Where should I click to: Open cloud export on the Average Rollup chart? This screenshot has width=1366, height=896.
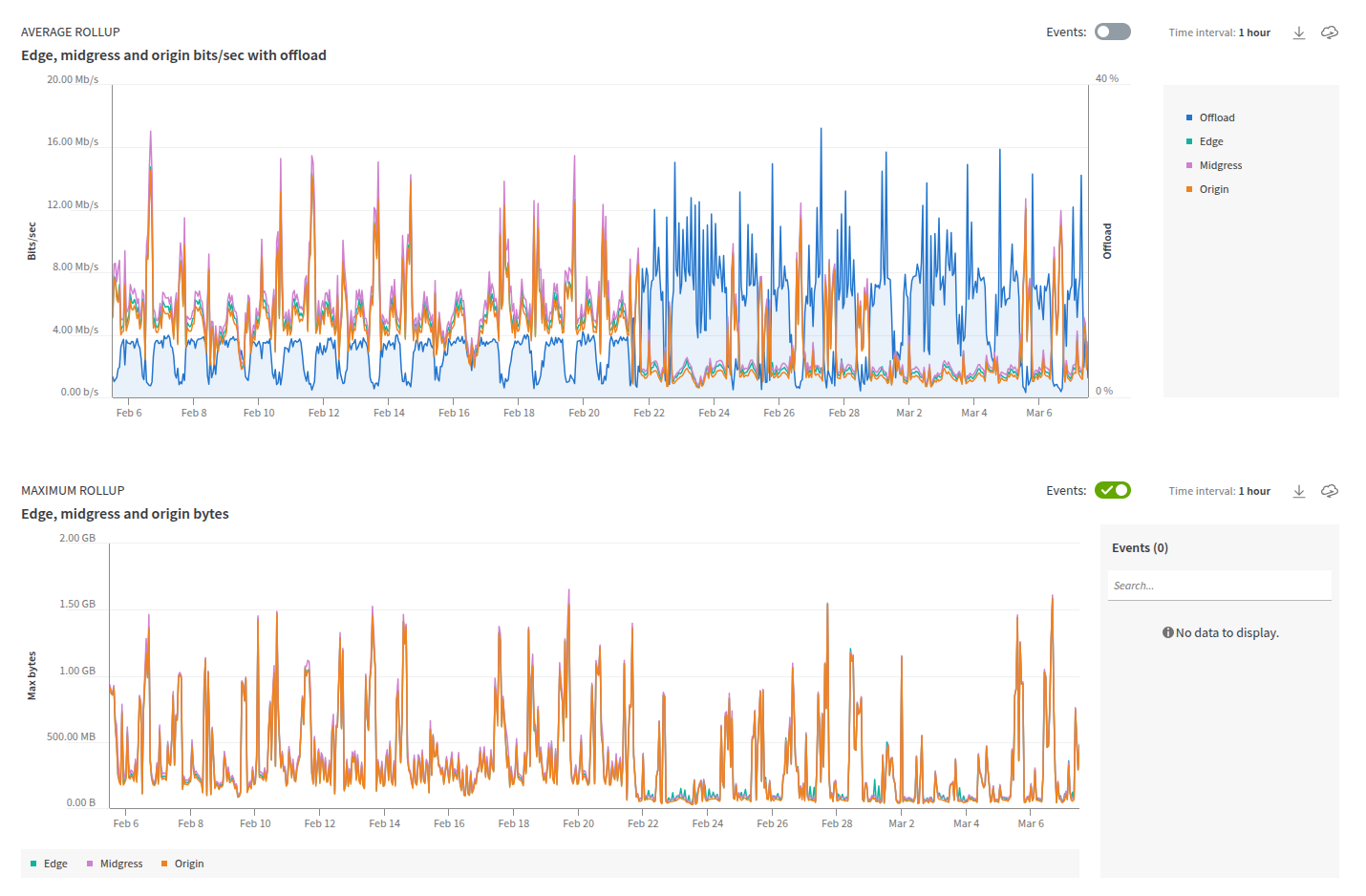tap(1330, 32)
